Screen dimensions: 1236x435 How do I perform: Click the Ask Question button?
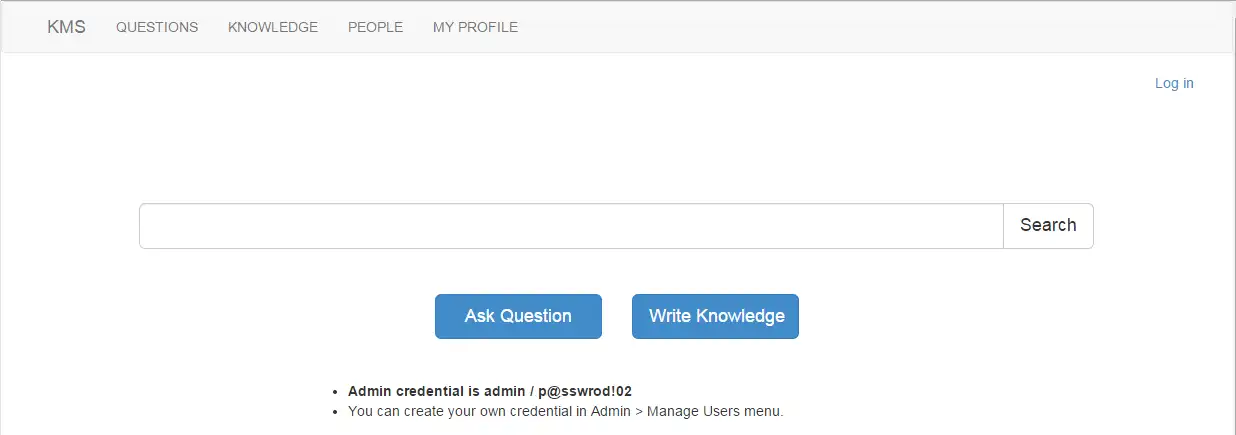pyautogui.click(x=518, y=316)
